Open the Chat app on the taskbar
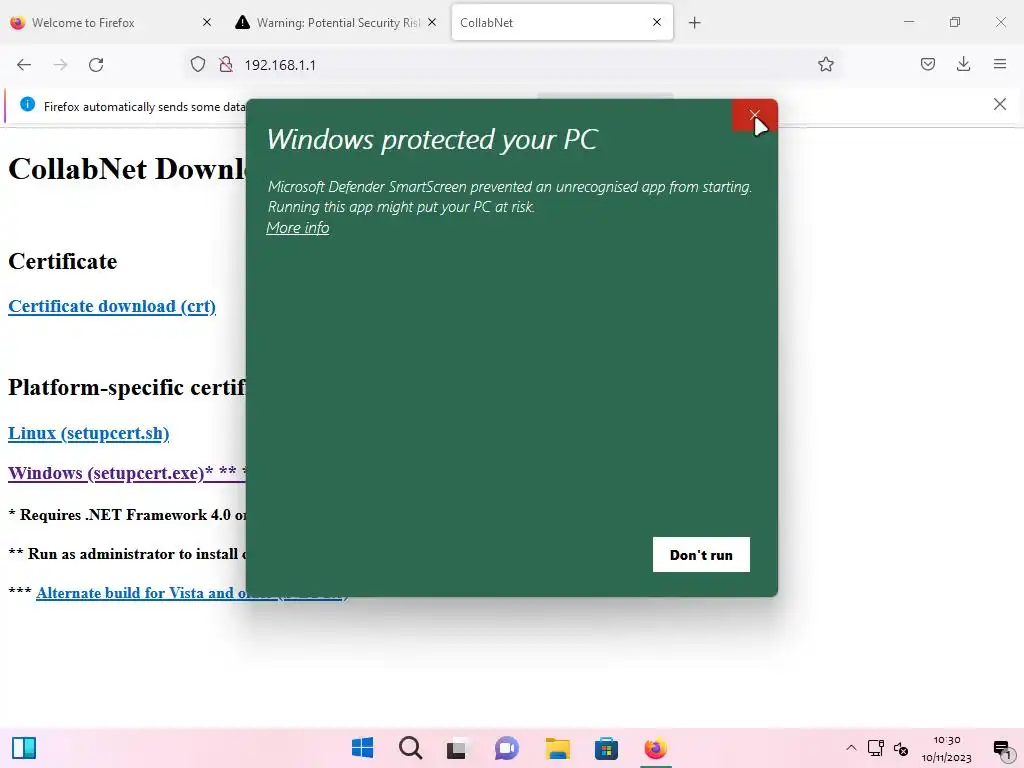Image resolution: width=1024 pixels, height=768 pixels. point(506,748)
